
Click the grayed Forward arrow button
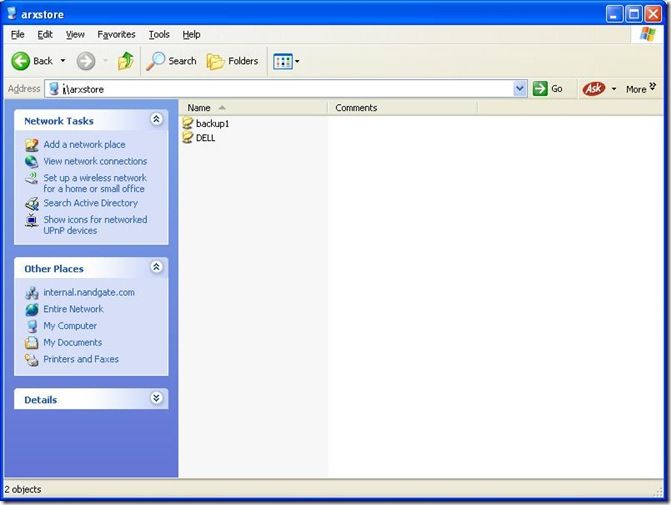(x=86, y=61)
